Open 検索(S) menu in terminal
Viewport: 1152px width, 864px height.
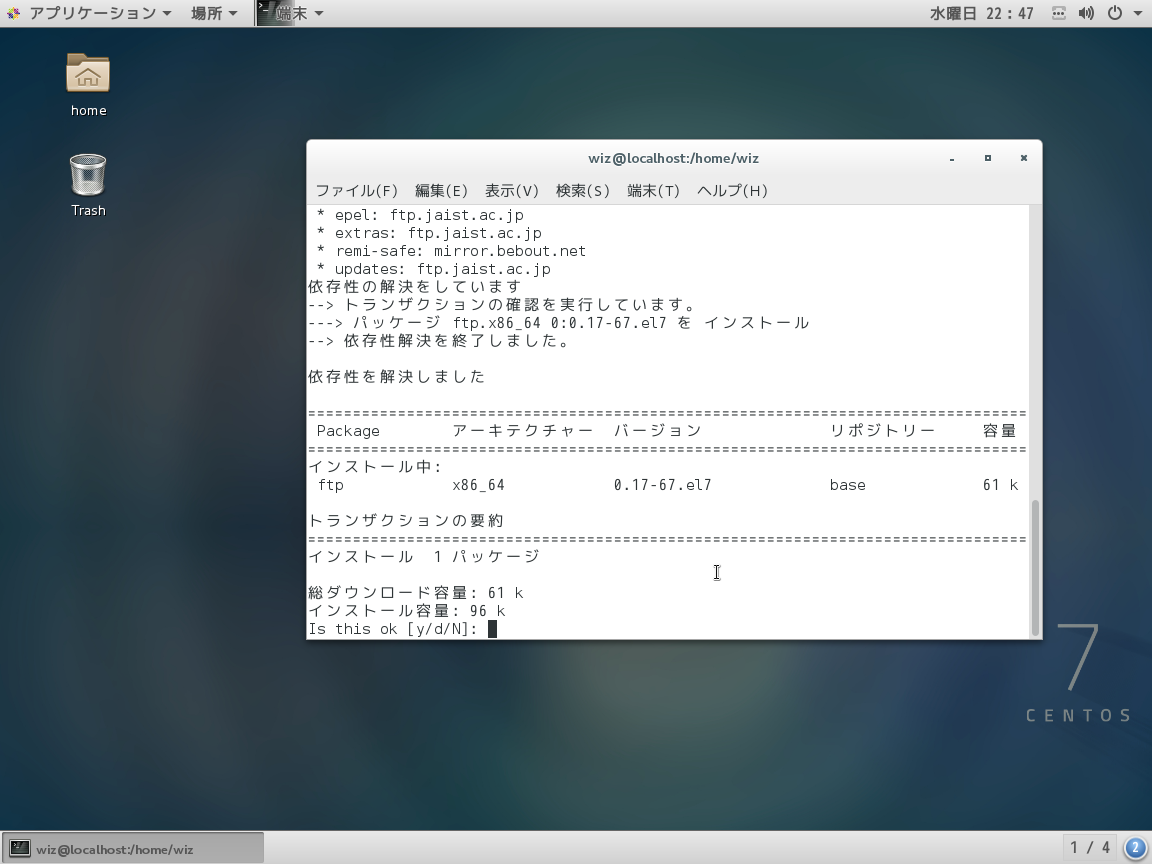[x=583, y=191]
